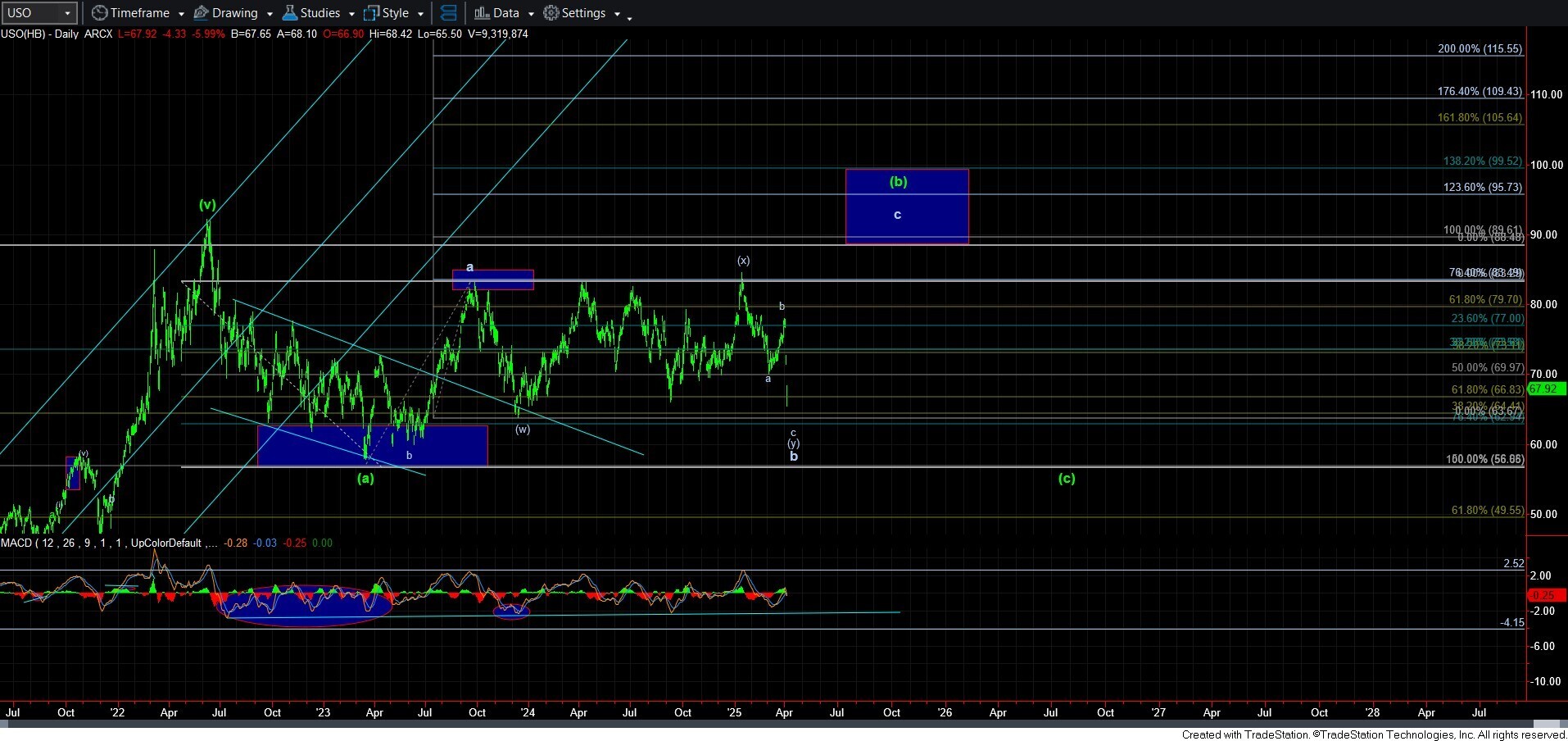Click the Data bar chart icon
Viewport: 1568px width, 741px height.
(482, 13)
